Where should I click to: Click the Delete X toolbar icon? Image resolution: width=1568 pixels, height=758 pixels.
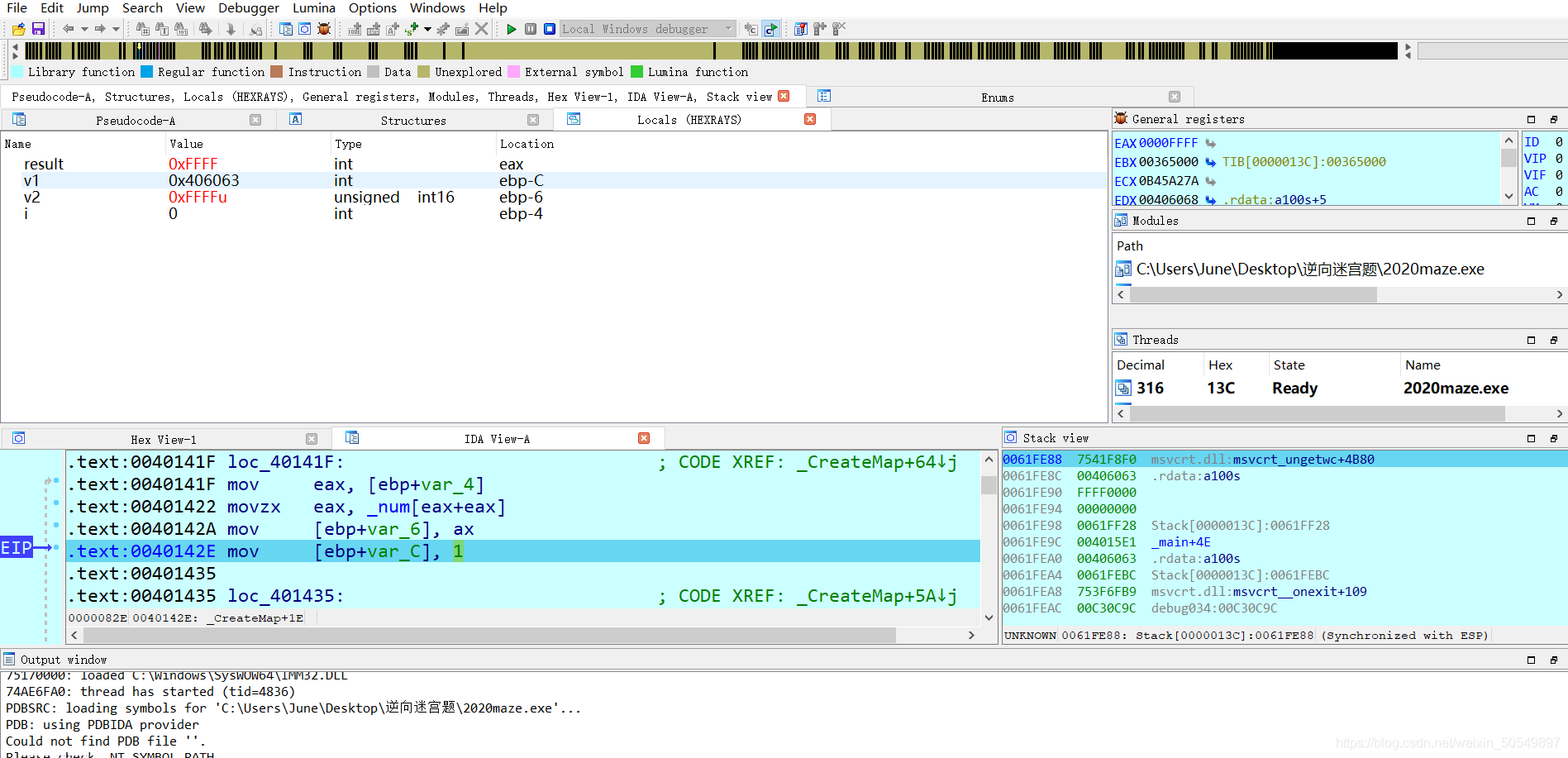tap(481, 29)
